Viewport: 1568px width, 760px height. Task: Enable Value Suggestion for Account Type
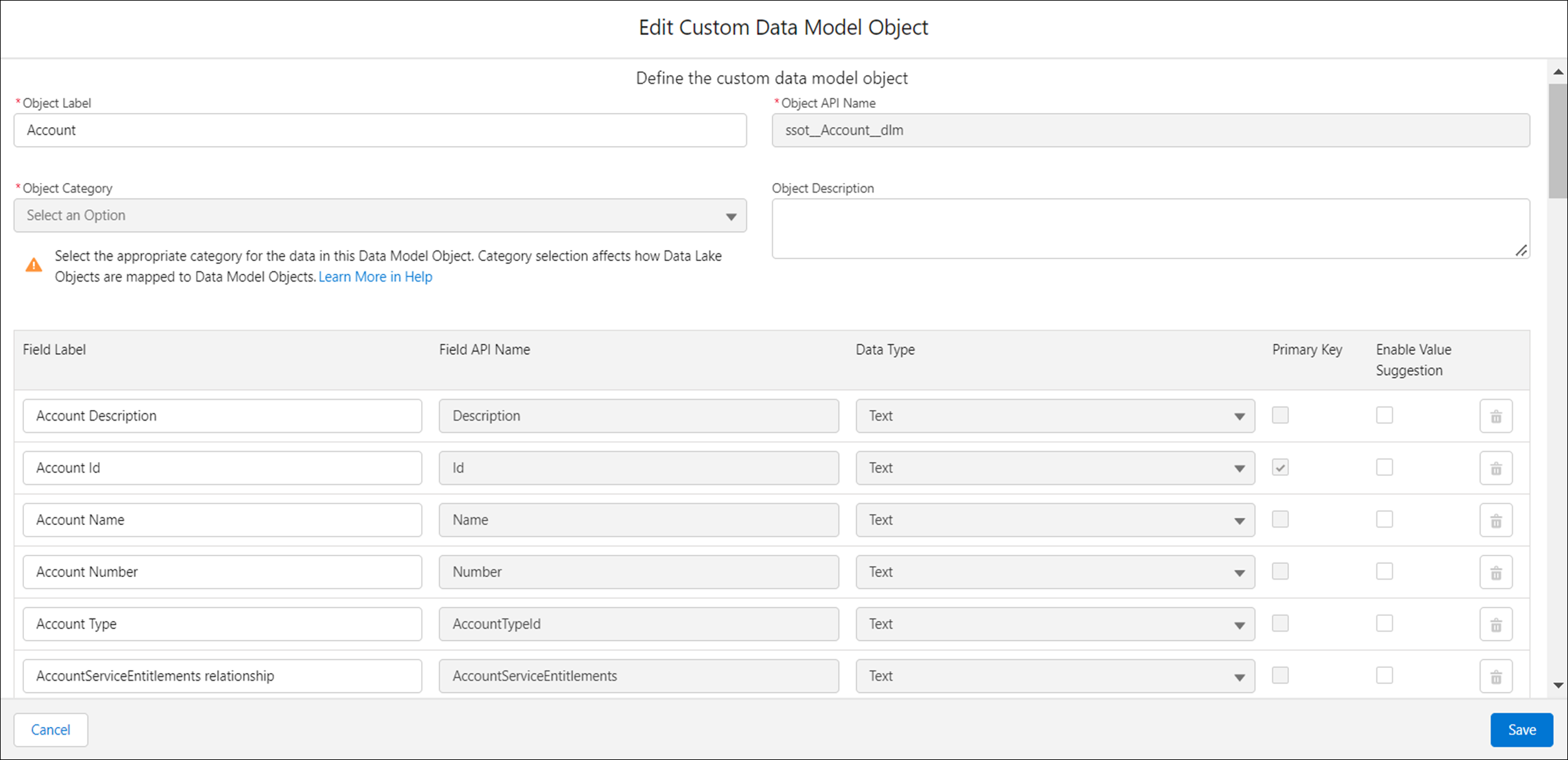(1384, 623)
